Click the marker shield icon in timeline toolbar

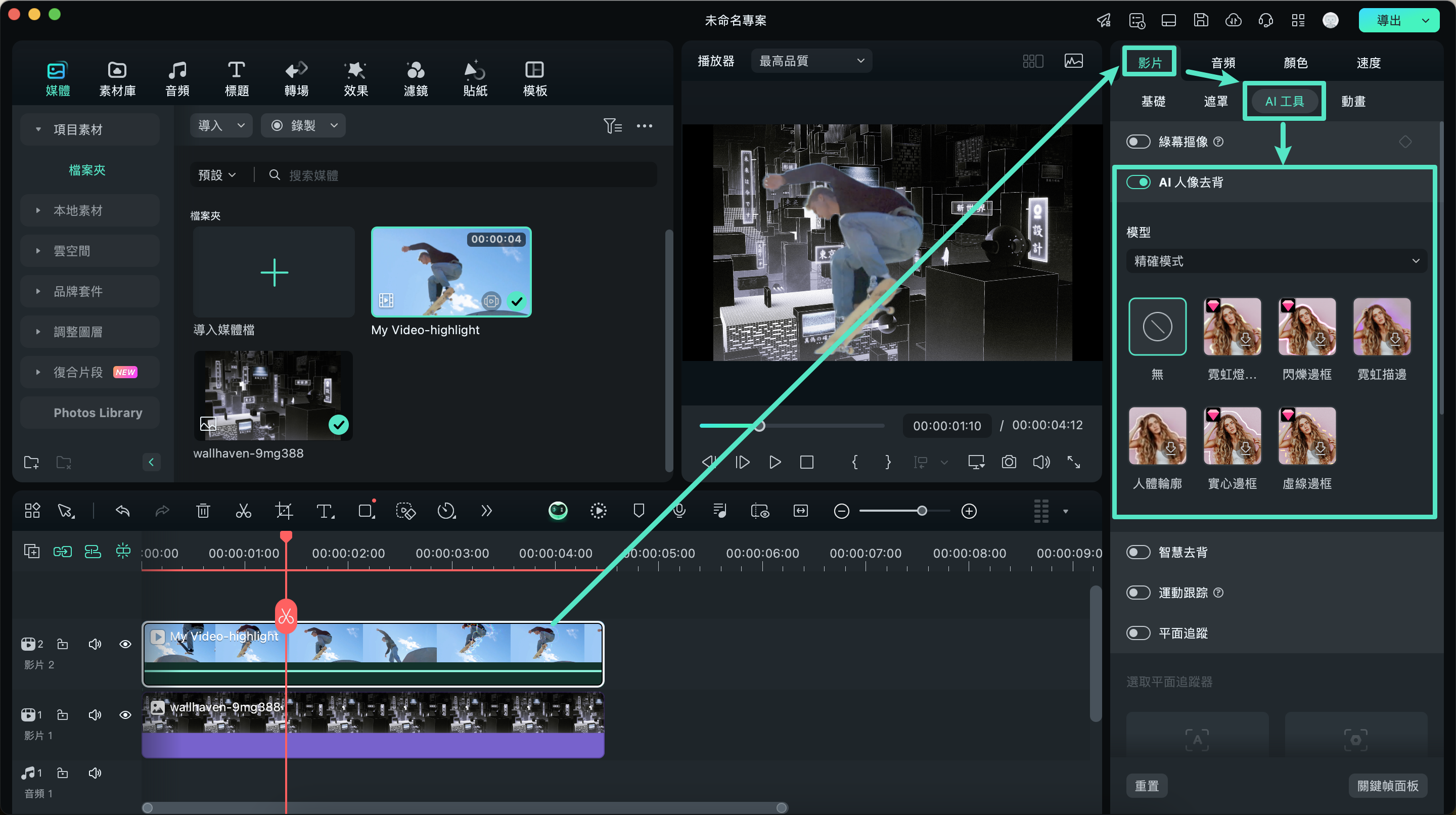(x=639, y=511)
